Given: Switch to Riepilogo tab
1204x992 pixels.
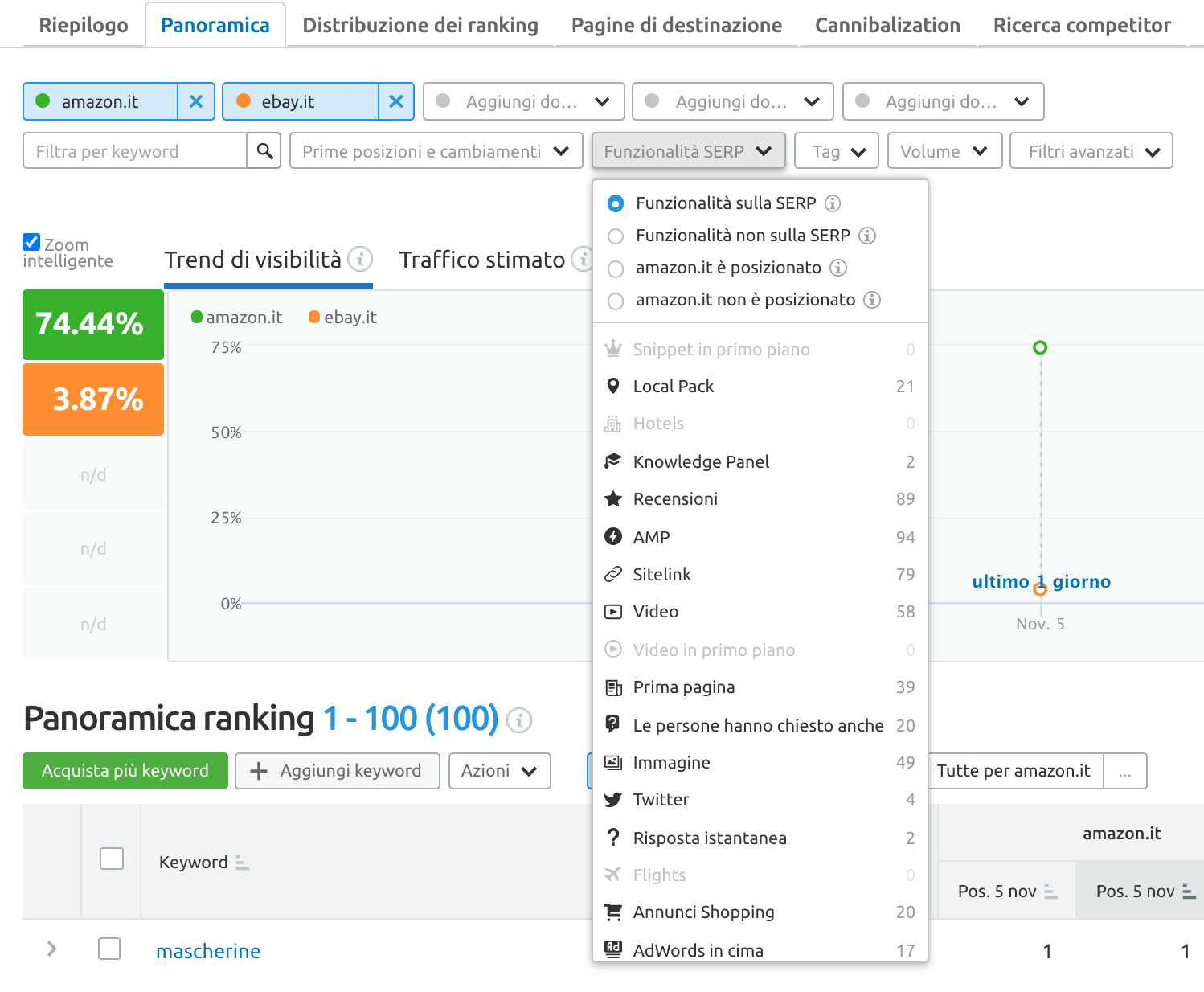Looking at the screenshot, I should (84, 25).
